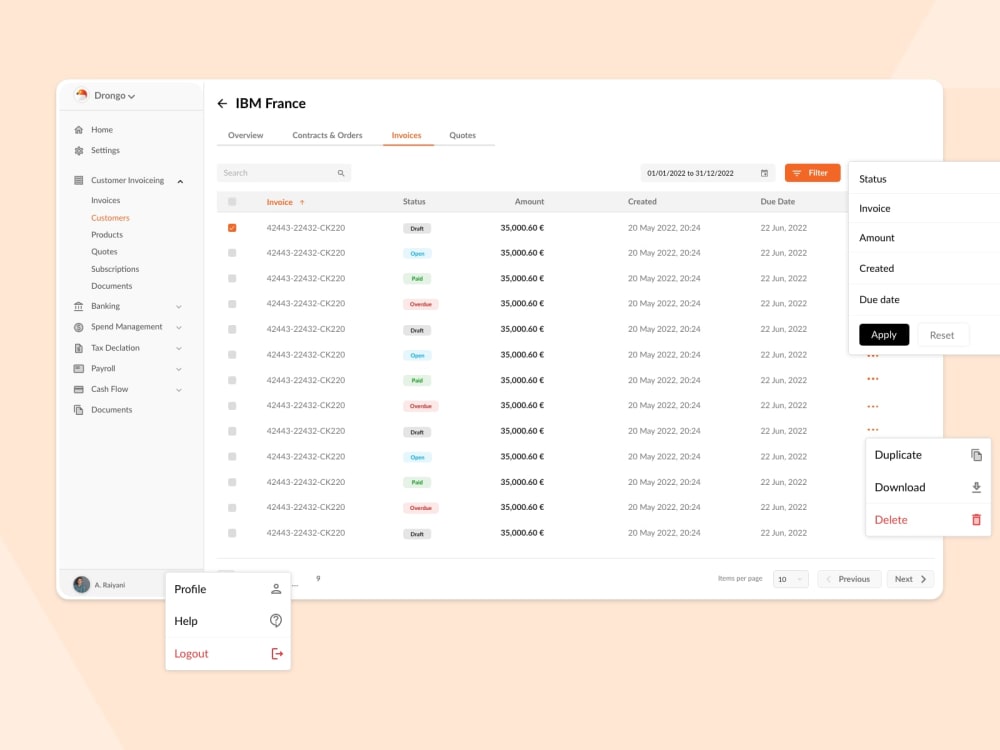Open the date range 01/01/2022 to 31/12/2022 picker
This screenshot has height=750, width=1000.
[709, 173]
